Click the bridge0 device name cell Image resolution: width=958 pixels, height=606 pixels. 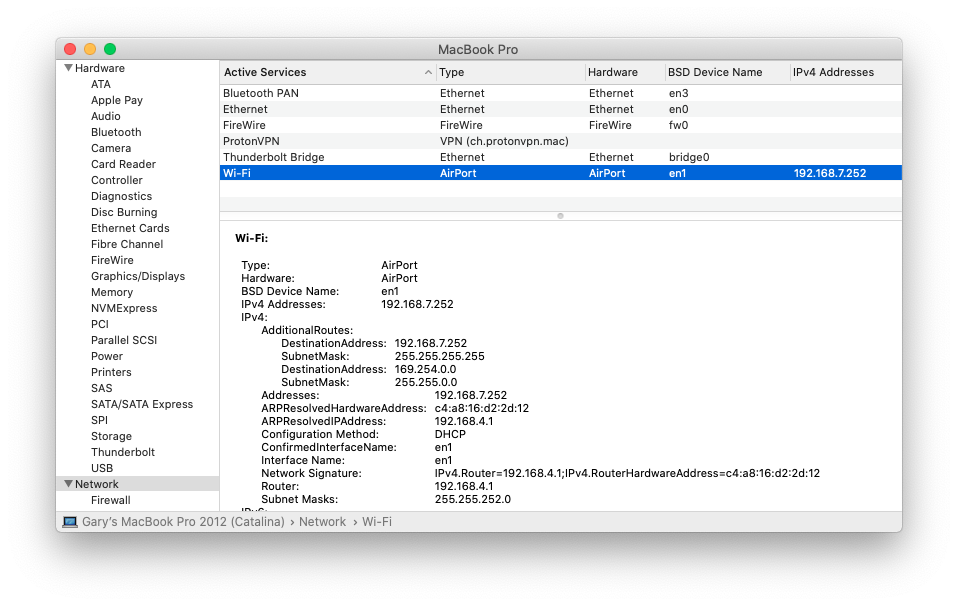(689, 157)
